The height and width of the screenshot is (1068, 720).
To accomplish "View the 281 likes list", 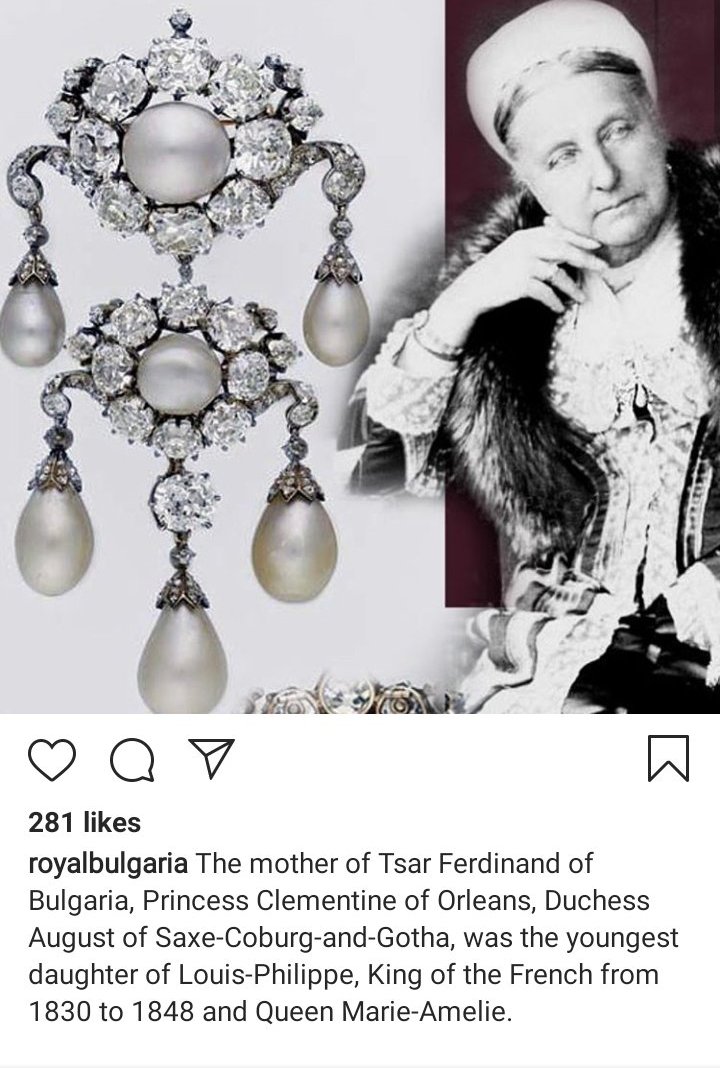I will click(84, 823).
